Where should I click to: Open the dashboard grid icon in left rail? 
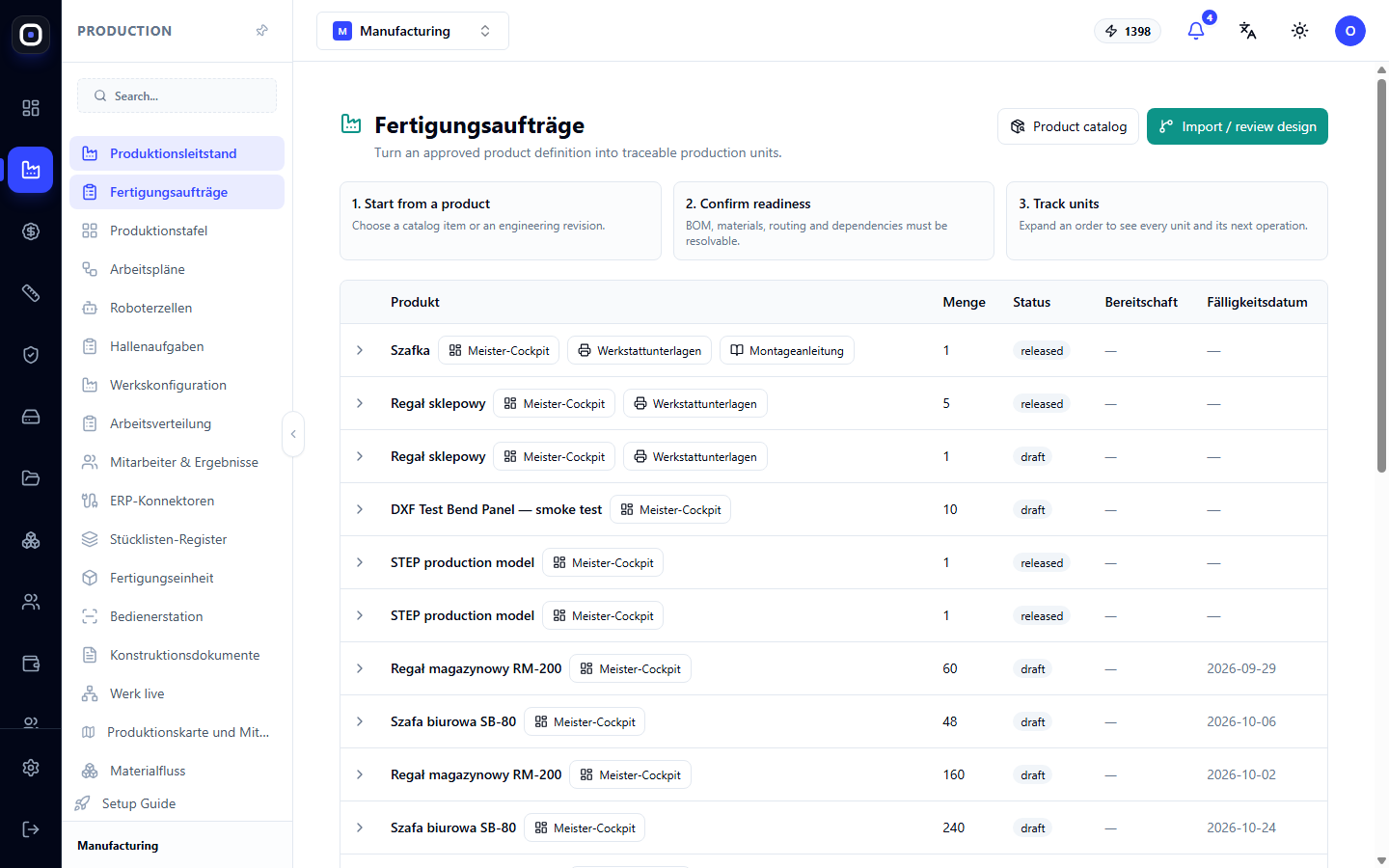click(31, 108)
